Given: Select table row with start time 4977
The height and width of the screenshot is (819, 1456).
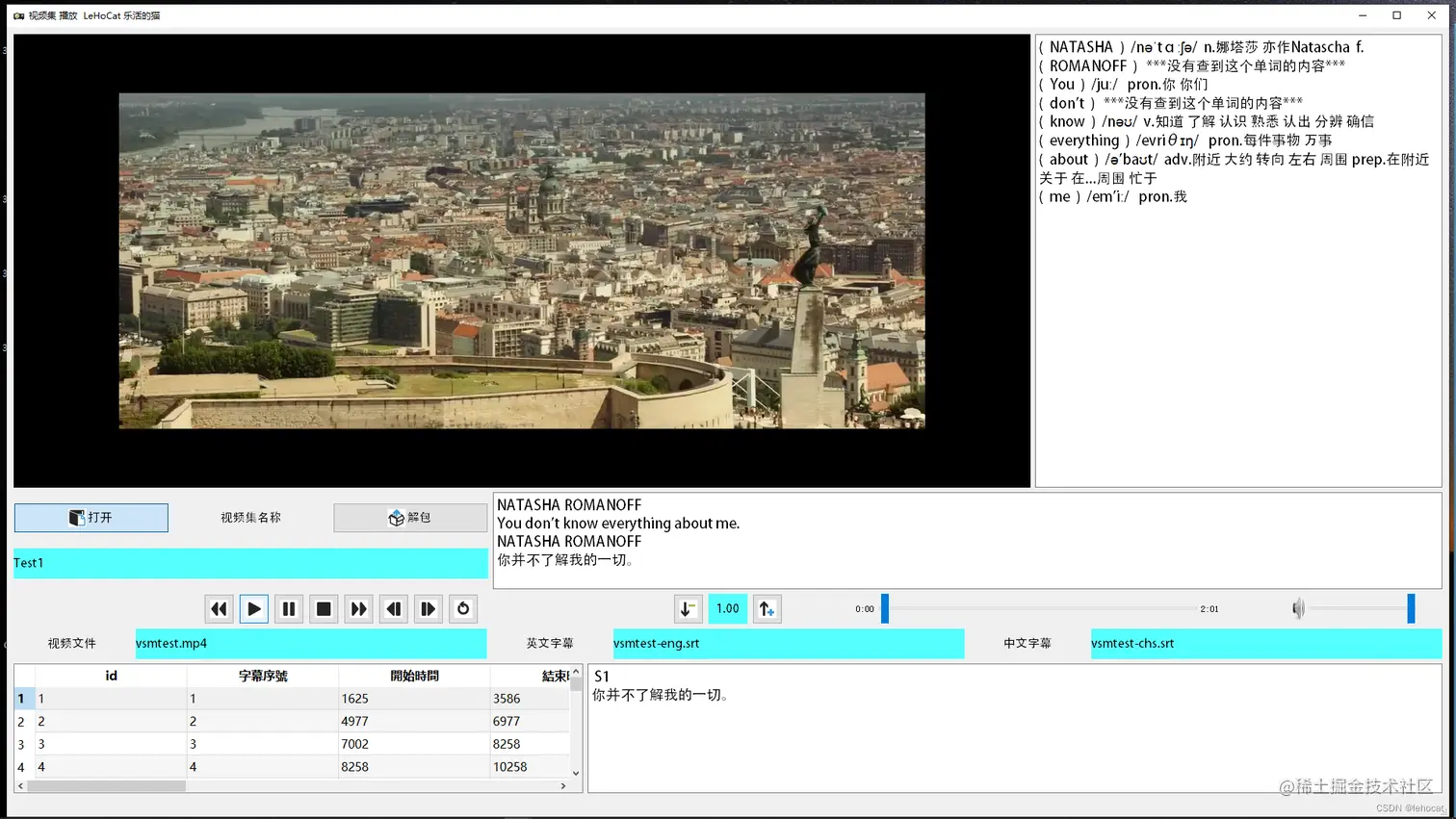Looking at the screenshot, I should pyautogui.click(x=292, y=721).
